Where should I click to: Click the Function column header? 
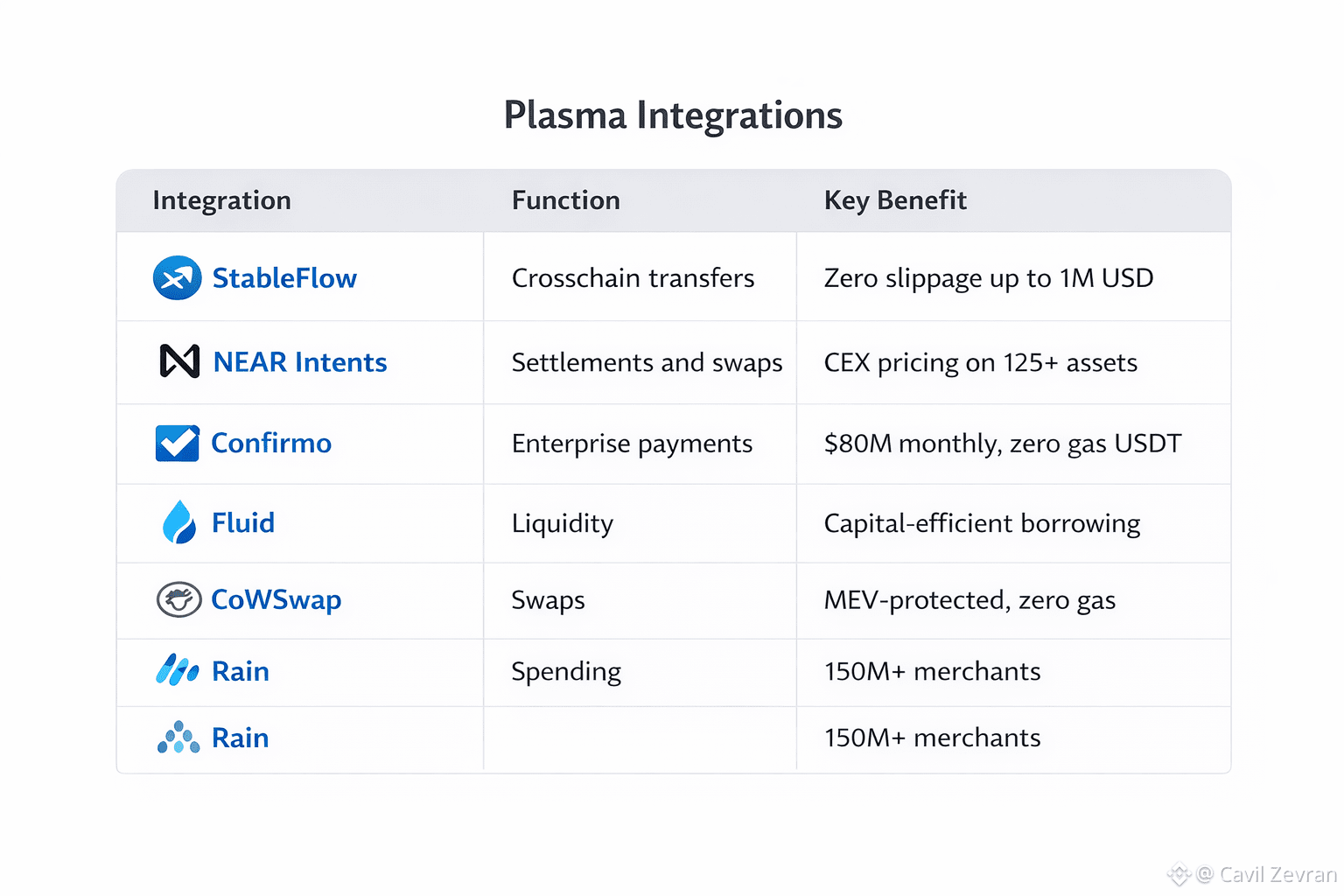(x=565, y=200)
